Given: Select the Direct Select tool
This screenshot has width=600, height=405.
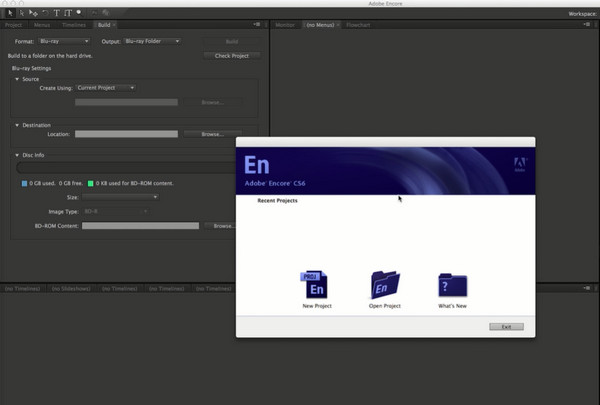Looking at the screenshot, I should click(x=22, y=13).
